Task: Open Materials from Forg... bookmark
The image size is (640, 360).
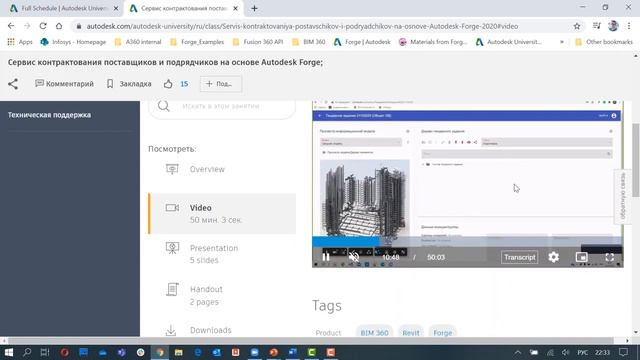Action: coord(433,42)
